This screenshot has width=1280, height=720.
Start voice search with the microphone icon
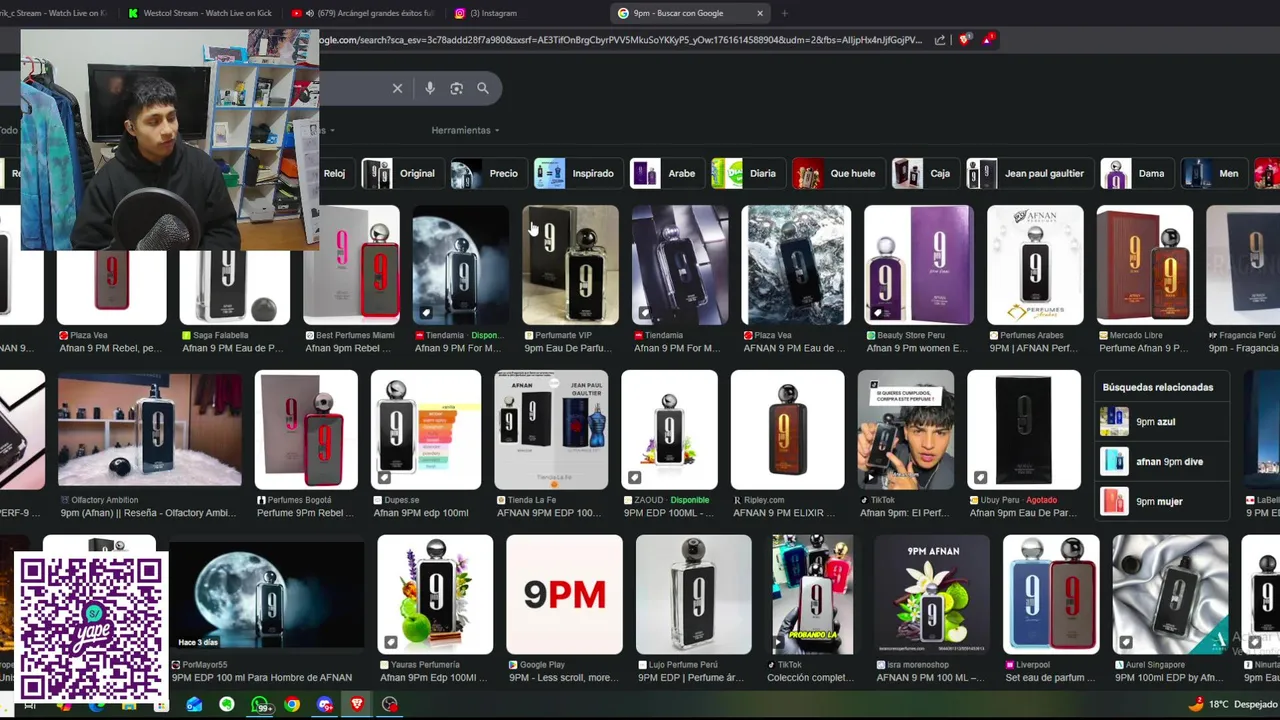click(429, 88)
